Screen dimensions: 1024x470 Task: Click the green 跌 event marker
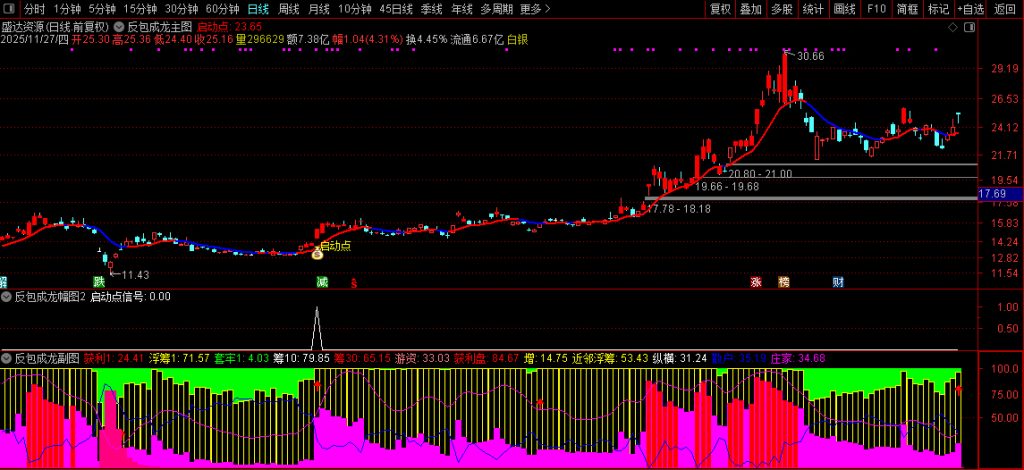[98, 283]
